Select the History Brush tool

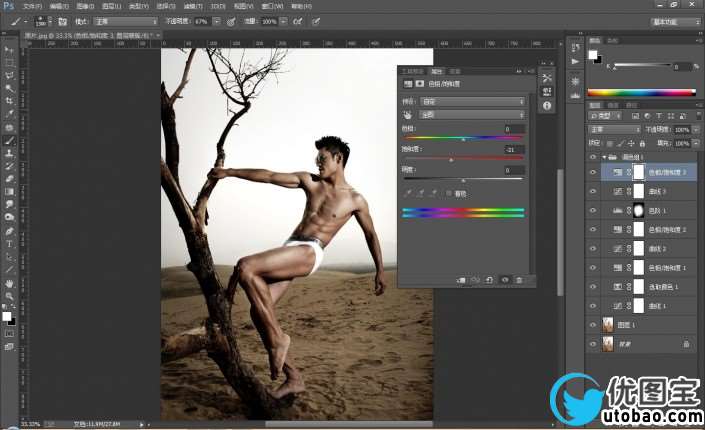coord(9,166)
